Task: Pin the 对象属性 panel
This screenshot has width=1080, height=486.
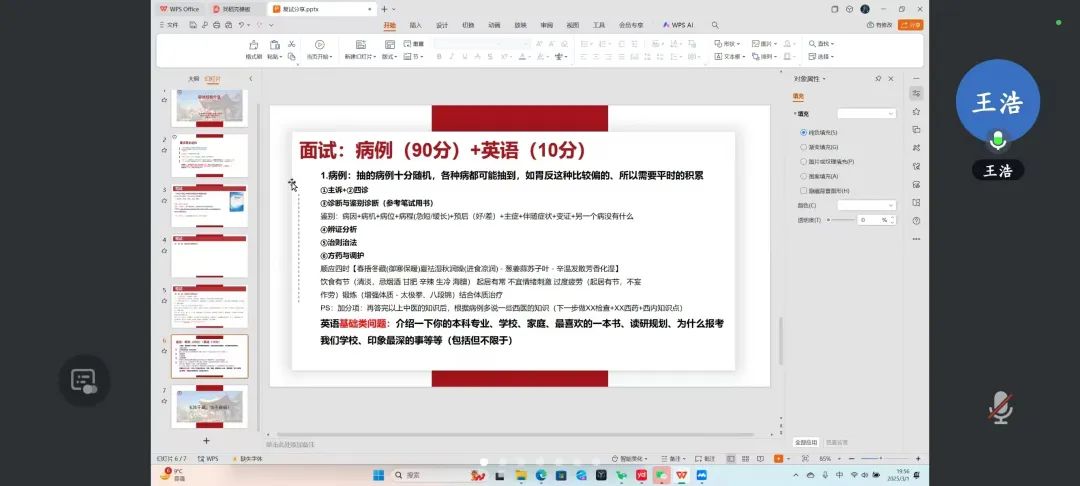Action: (878, 78)
